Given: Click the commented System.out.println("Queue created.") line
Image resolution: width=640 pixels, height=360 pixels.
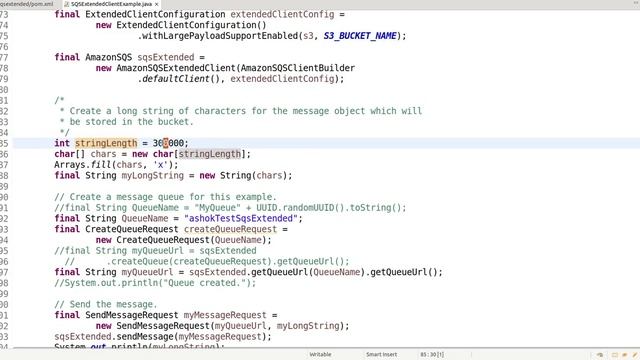Looking at the screenshot, I should (x=155, y=283).
